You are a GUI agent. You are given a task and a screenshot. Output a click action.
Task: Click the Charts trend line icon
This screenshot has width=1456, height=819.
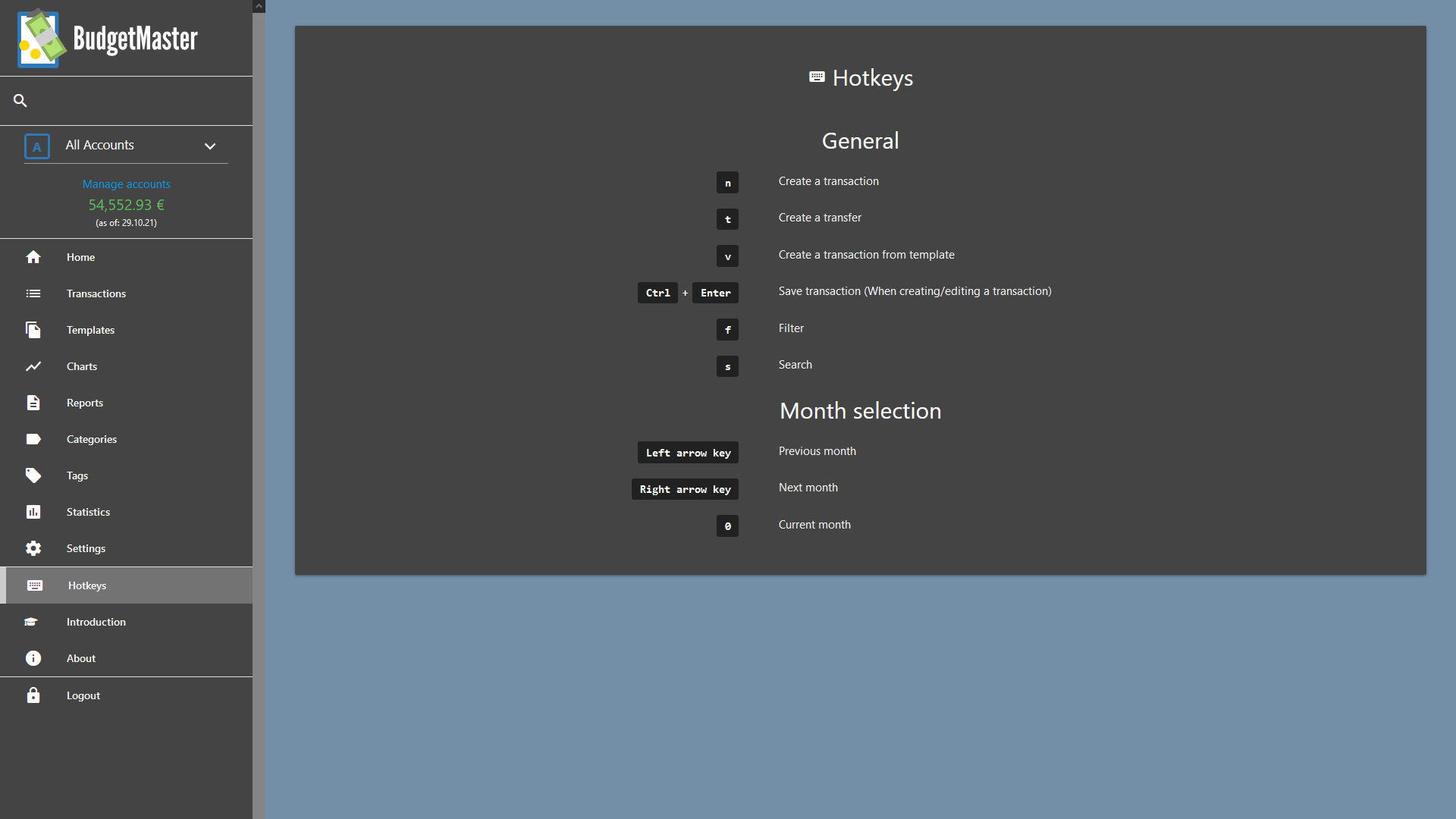[33, 366]
